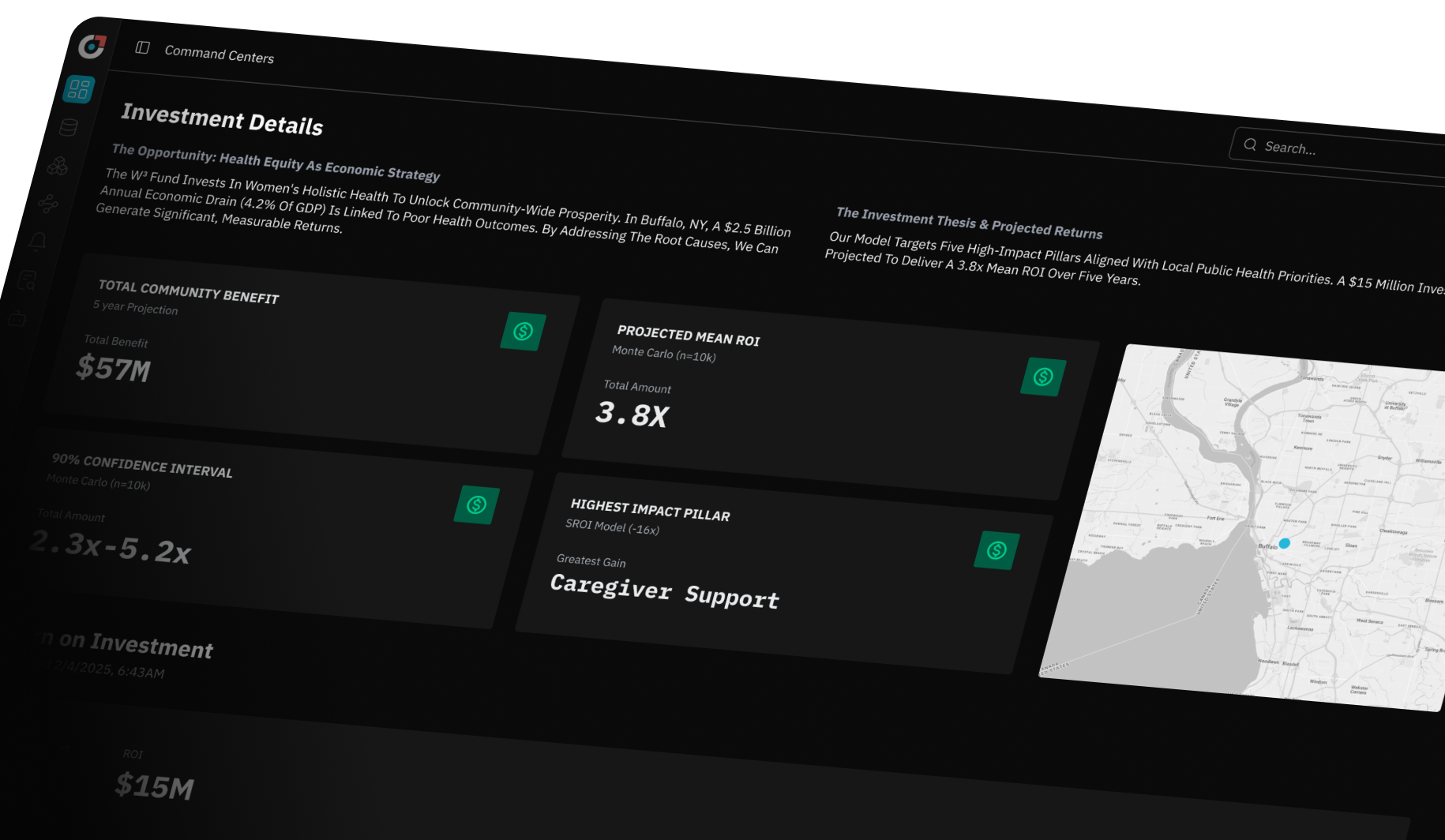
Task: Click dollar icon on Projected Mean ROI card
Action: pos(1043,377)
